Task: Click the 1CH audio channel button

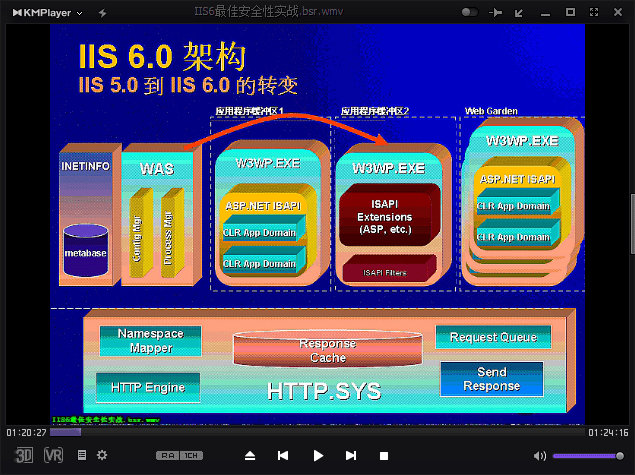Action: 191,456
